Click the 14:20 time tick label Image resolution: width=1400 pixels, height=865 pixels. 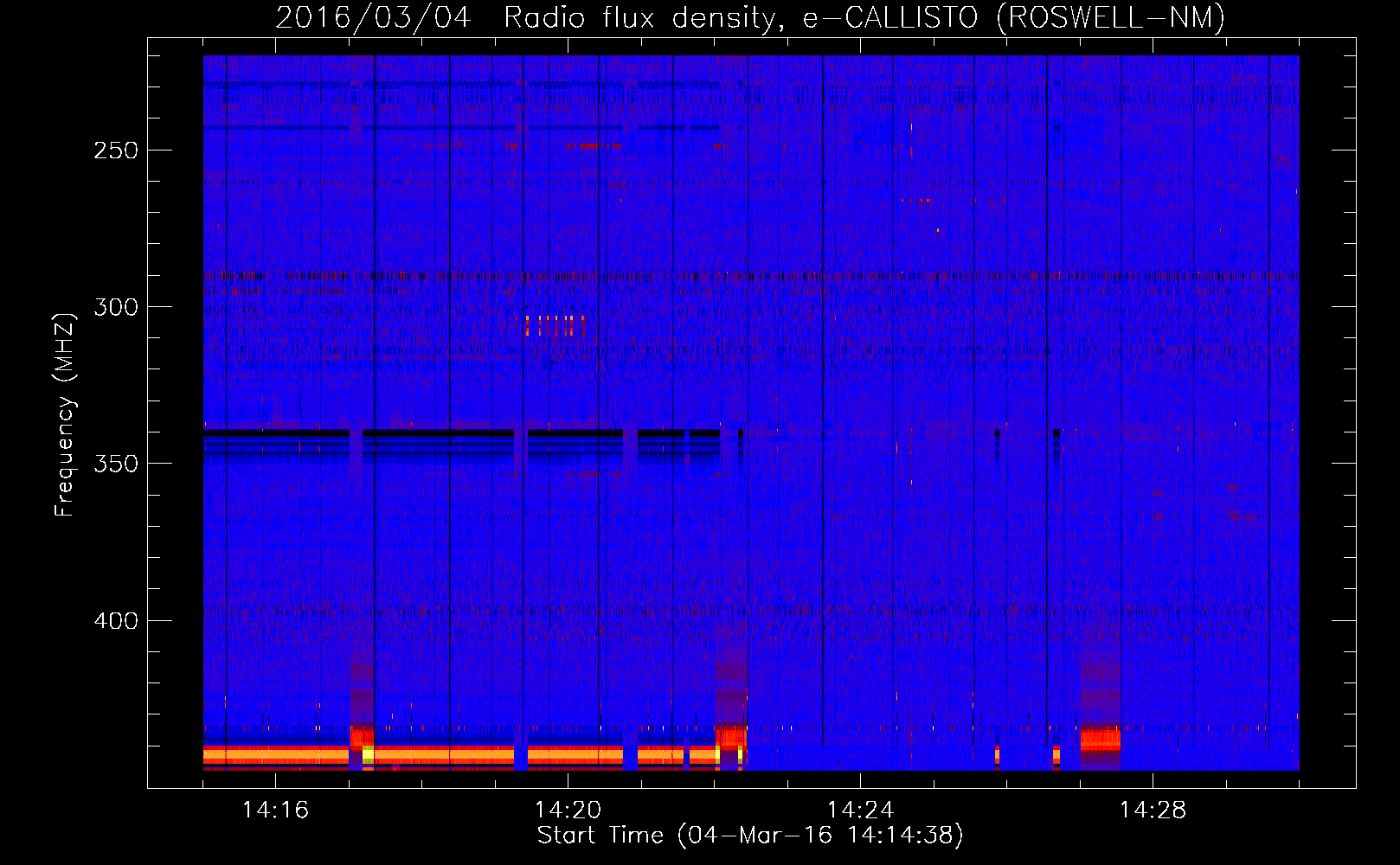pyautogui.click(x=568, y=811)
